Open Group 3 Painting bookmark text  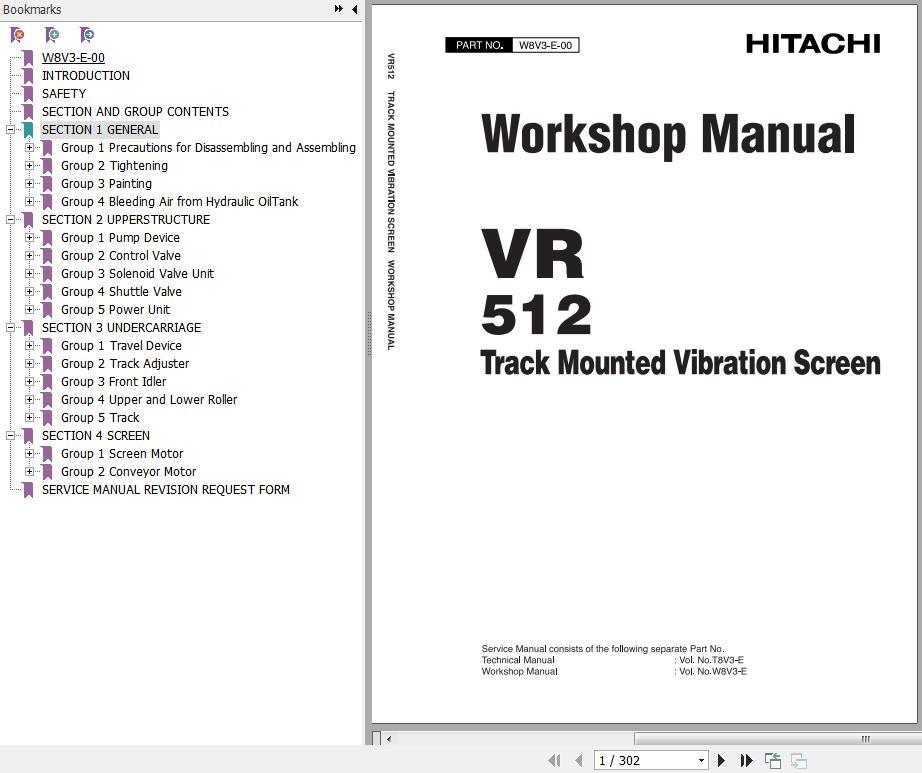coord(106,183)
